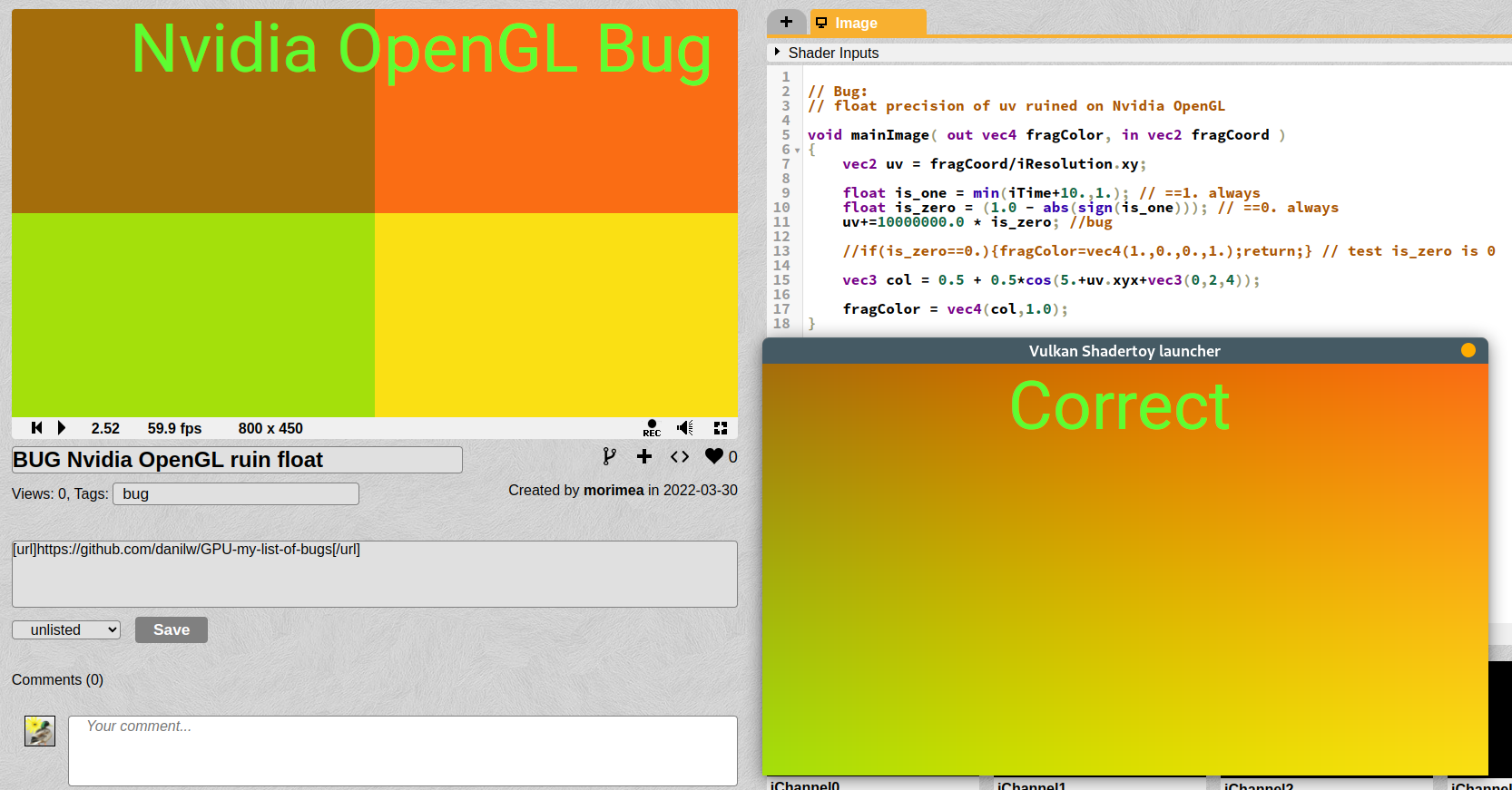Open the embed code icon

pos(680,456)
